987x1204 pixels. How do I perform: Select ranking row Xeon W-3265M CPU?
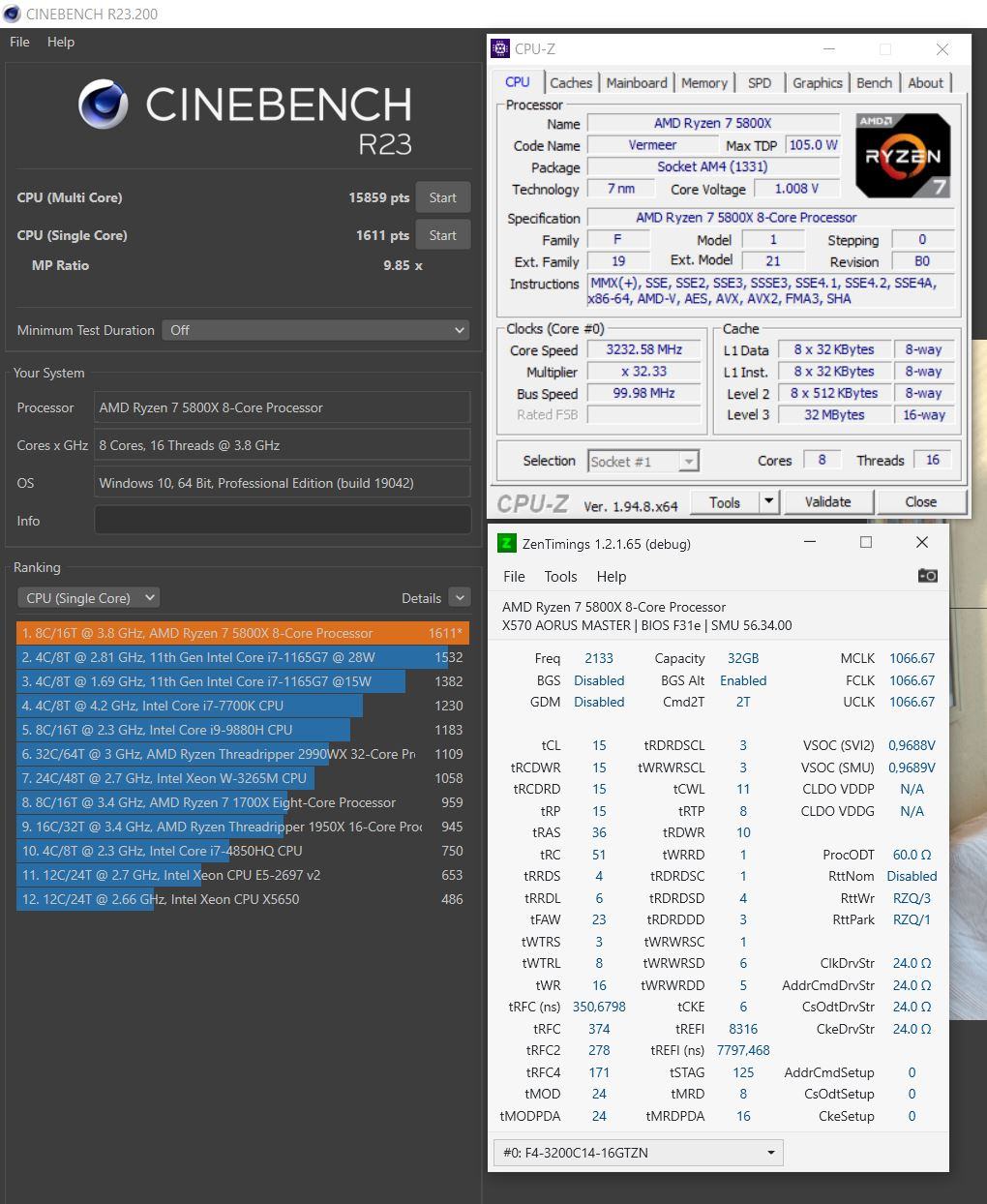point(243,778)
